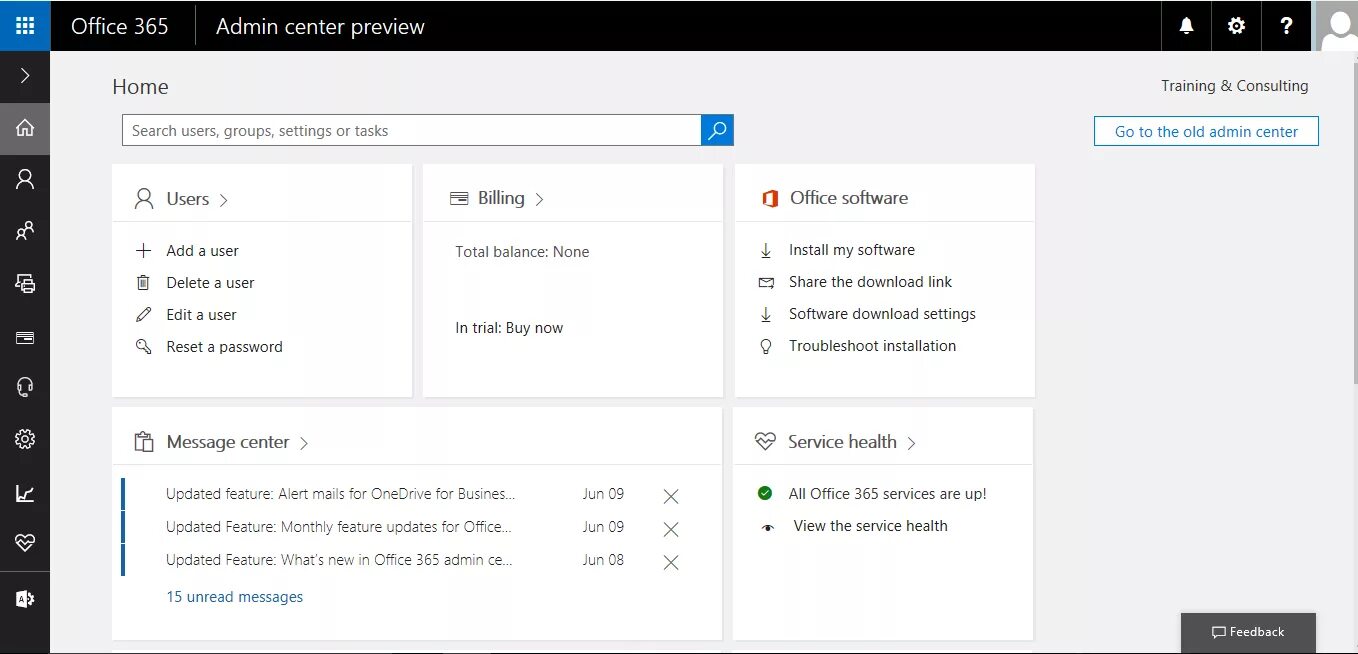
Task: Expand the Users card chevron
Action: click(224, 200)
